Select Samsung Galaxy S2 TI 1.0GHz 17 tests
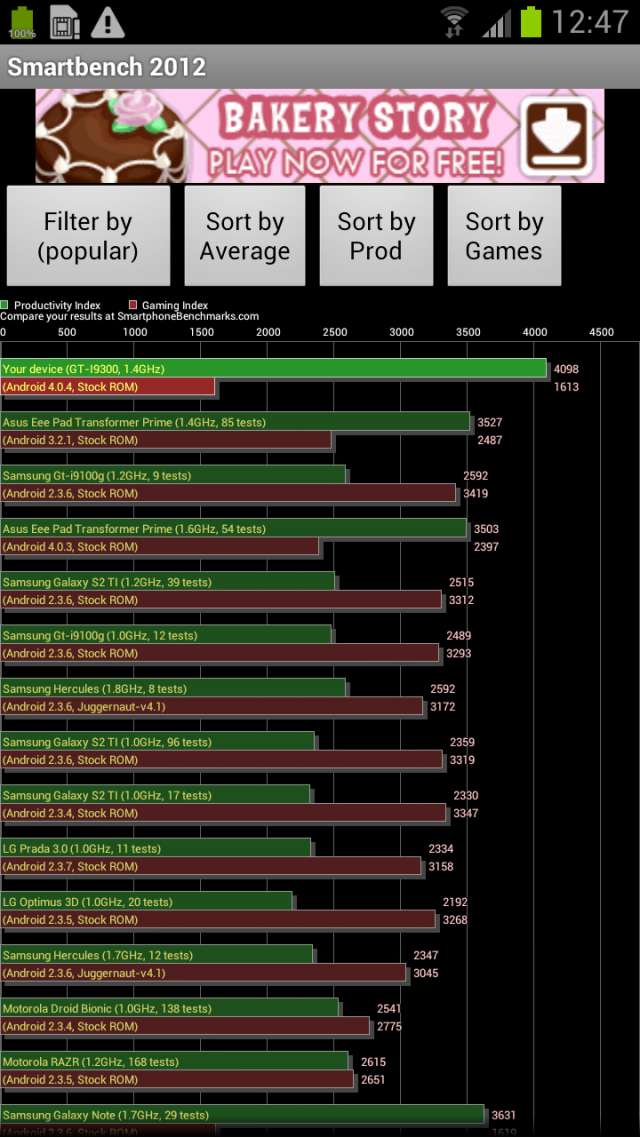This screenshot has height=1138, width=640. pos(155,795)
